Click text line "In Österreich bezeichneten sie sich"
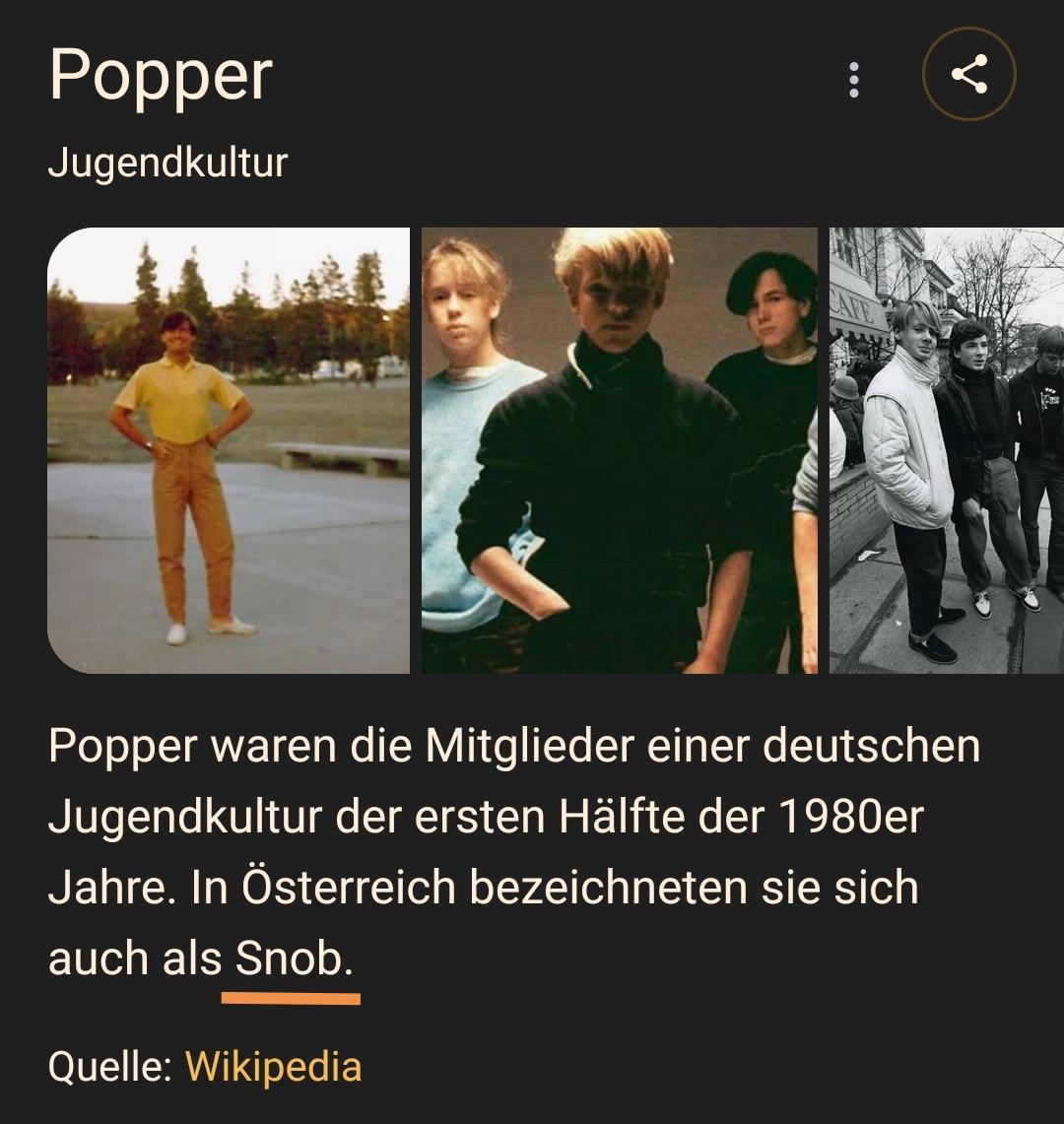1064x1124 pixels. click(555, 887)
